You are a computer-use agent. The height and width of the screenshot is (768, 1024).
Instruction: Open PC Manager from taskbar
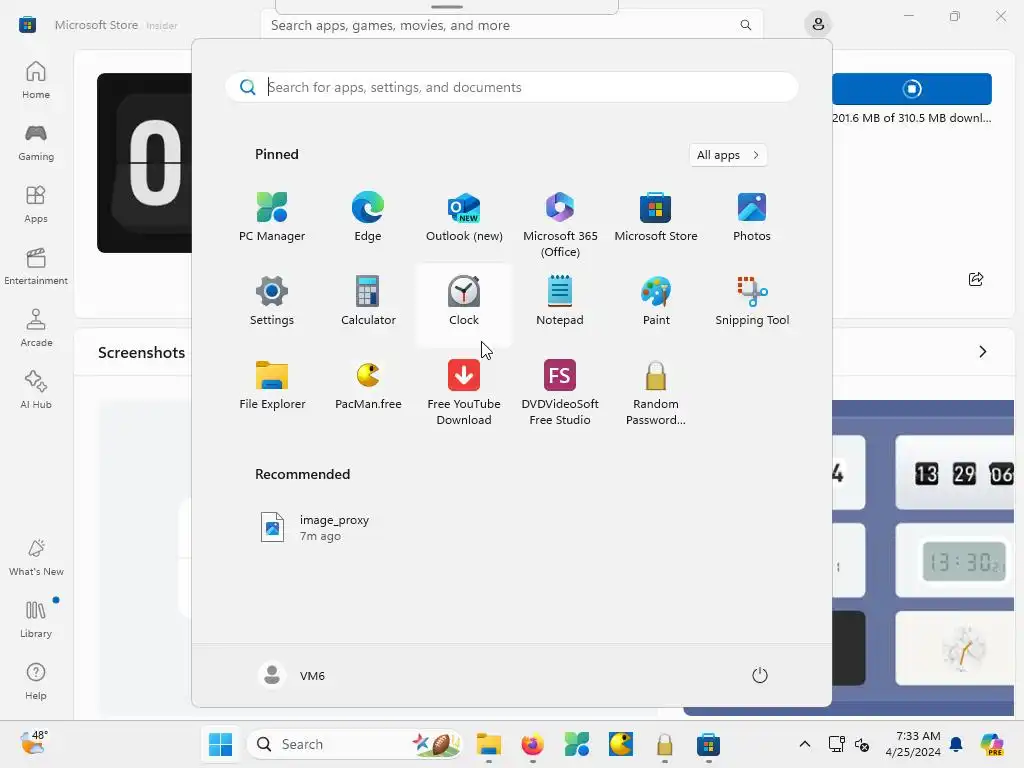click(577, 744)
